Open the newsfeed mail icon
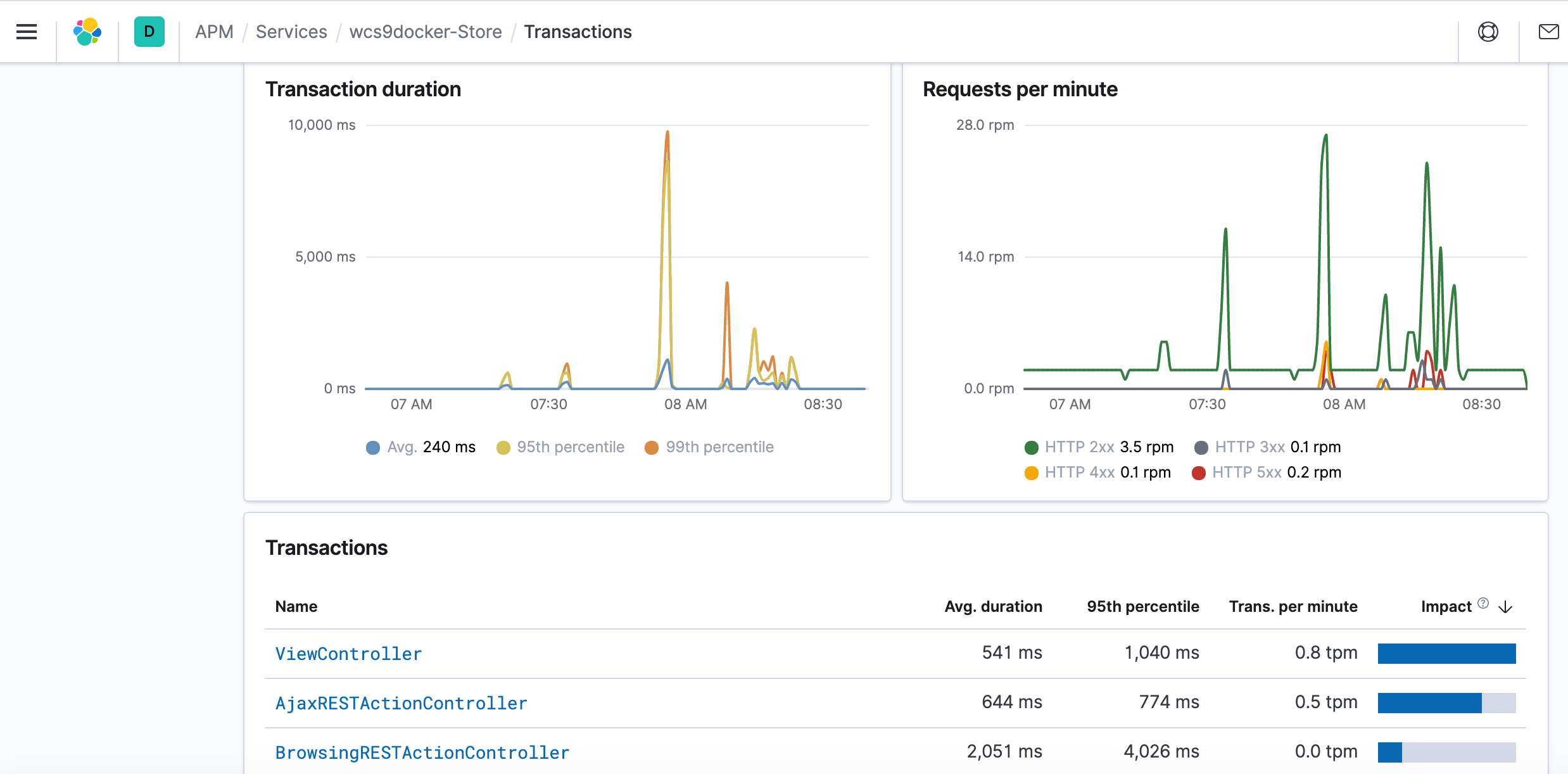The height and width of the screenshot is (774, 1568). pyautogui.click(x=1548, y=32)
